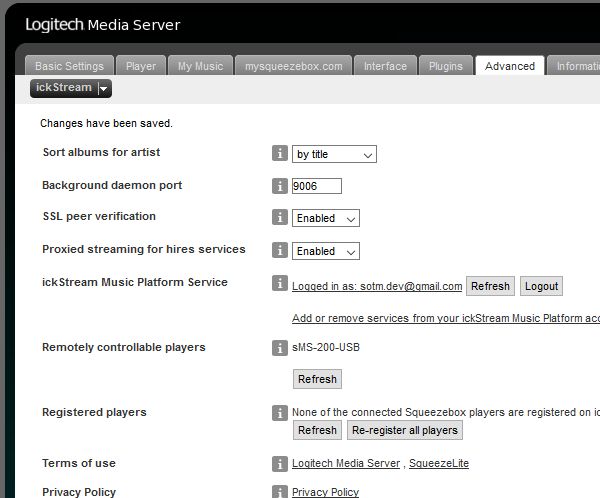The width and height of the screenshot is (600, 498).
Task: Click info icon for Remotely controllable players
Action: click(x=280, y=348)
